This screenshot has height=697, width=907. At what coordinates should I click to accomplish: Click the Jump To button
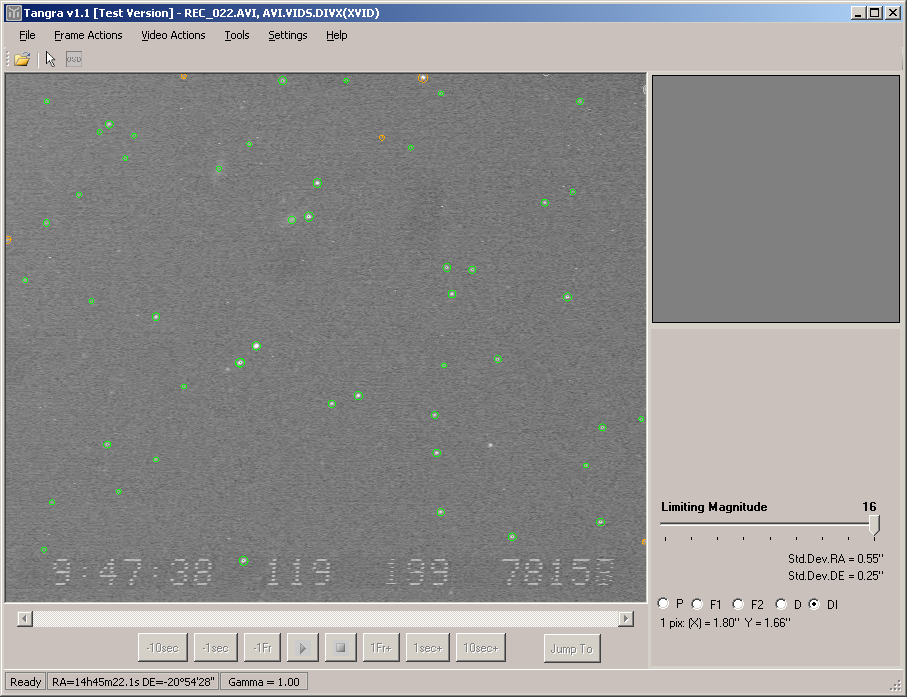572,648
